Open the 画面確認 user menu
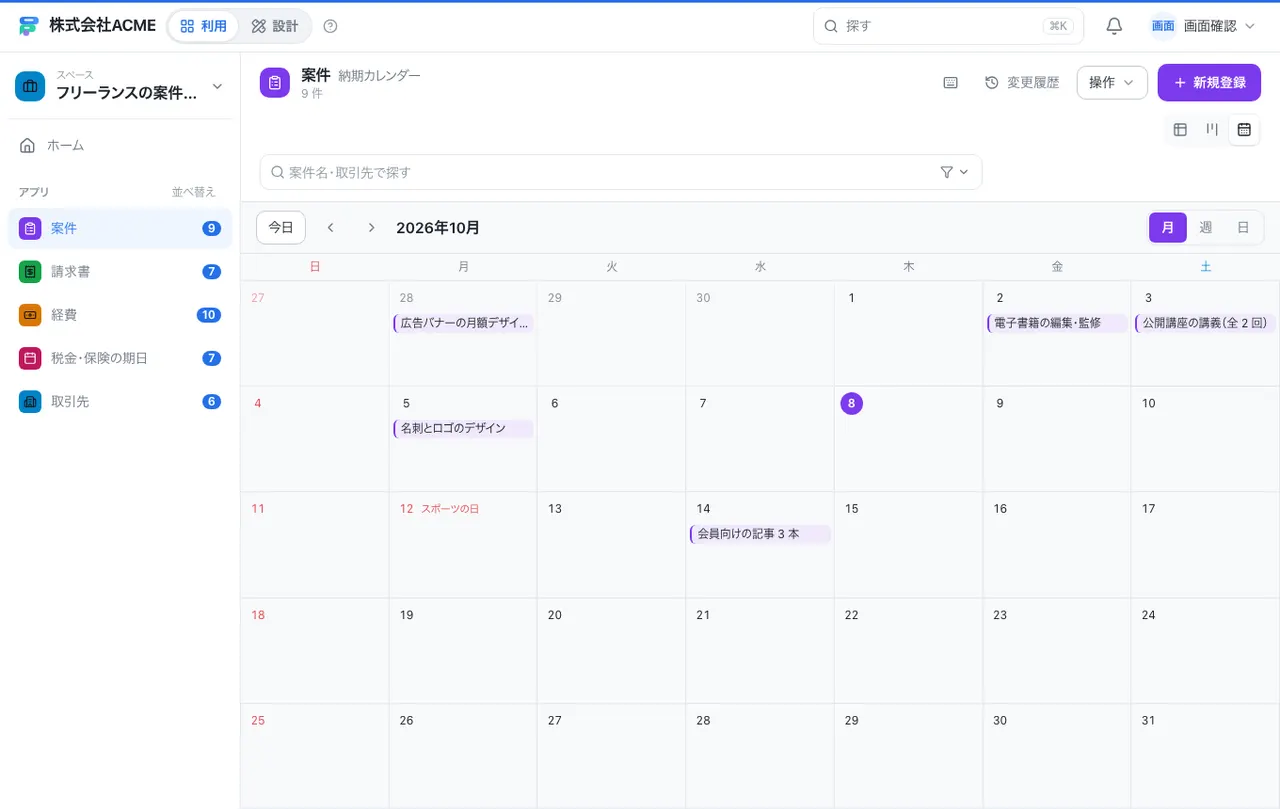This screenshot has width=1280, height=809. point(1203,26)
